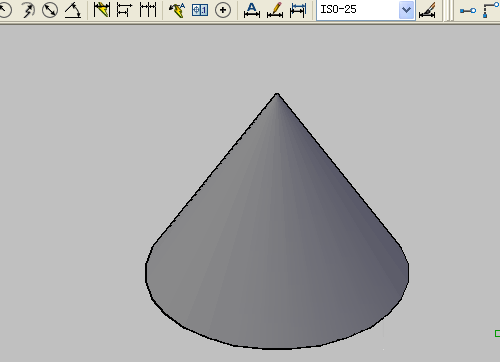Screen dimensions: 500x362
Task: Select the Angular dimension tool
Action: tap(73, 10)
